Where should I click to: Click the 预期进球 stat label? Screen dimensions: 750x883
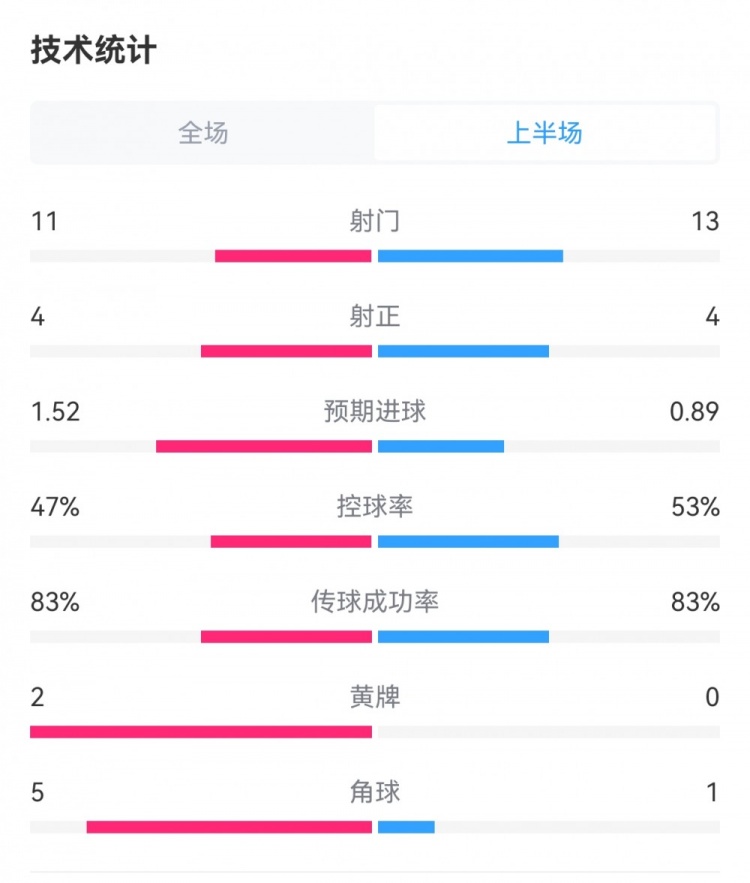click(375, 411)
